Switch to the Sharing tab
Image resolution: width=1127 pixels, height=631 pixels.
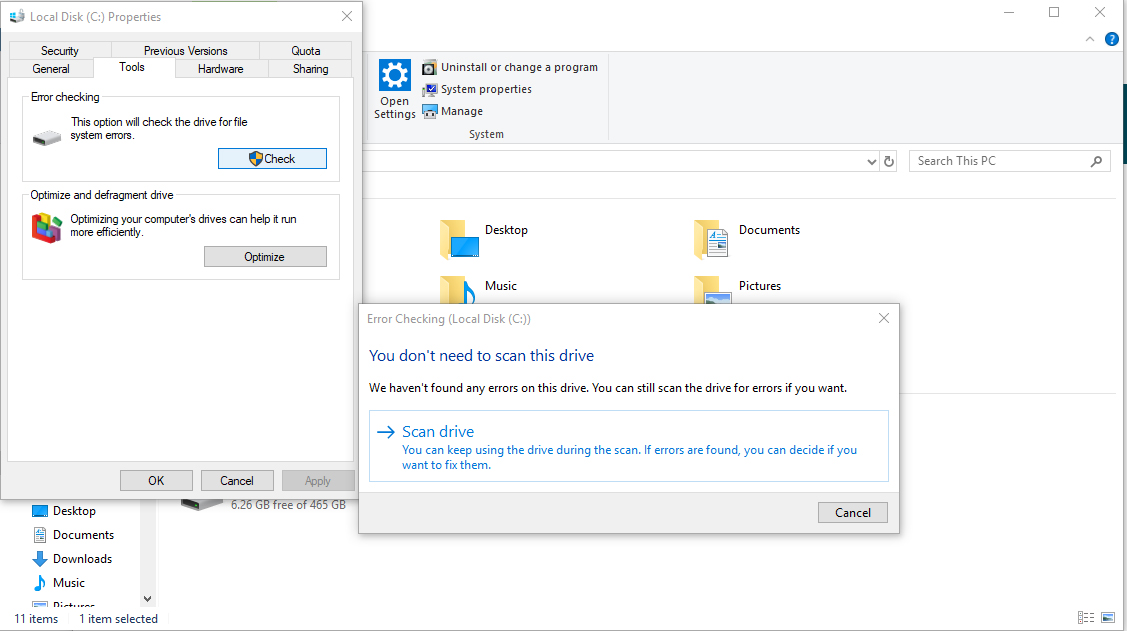point(309,68)
